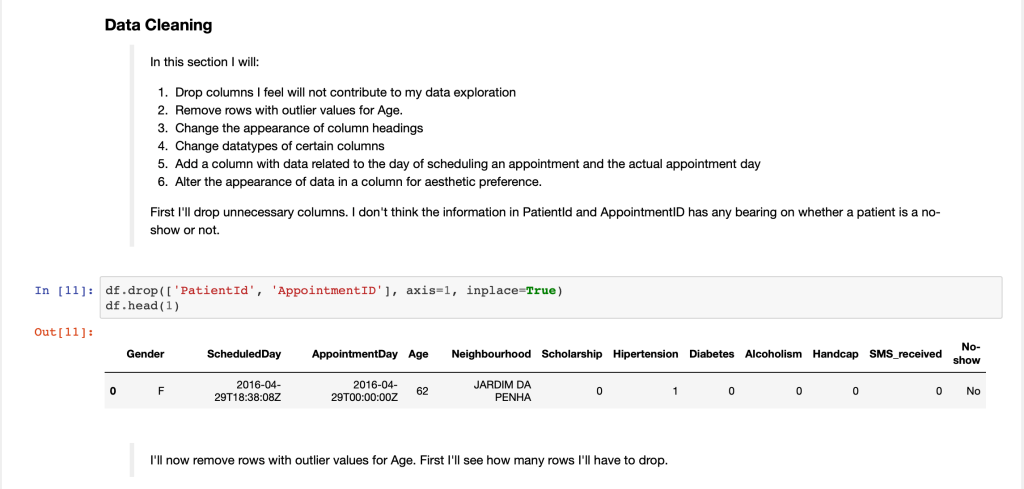Click the AppointmentDay column header
Viewport: 1024px width, 489px height.
click(355, 354)
